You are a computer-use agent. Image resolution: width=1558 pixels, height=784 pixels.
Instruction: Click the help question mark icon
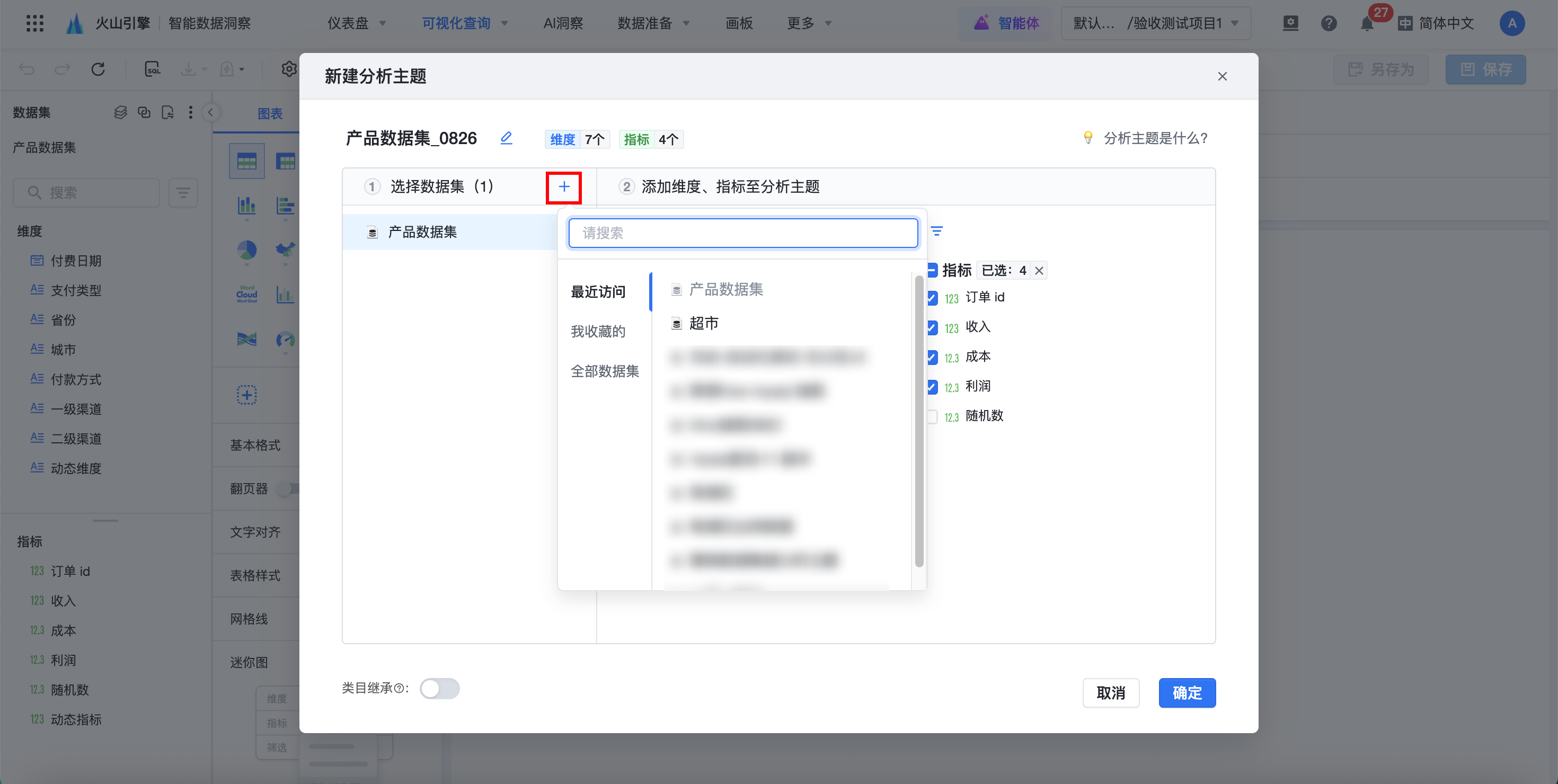1328,24
